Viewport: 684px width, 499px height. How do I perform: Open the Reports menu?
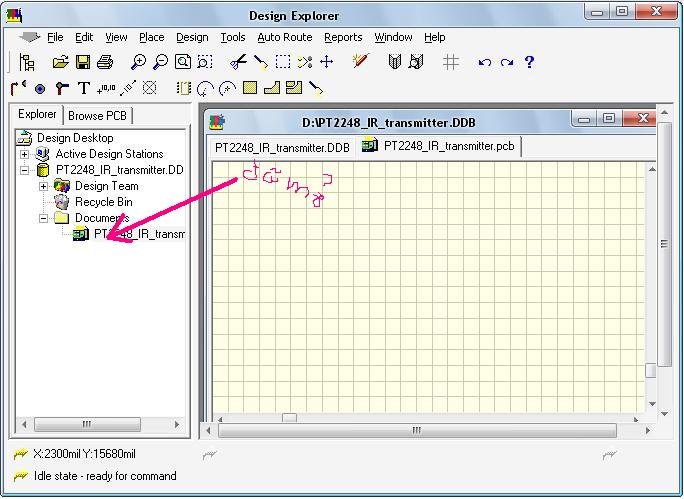[343, 38]
